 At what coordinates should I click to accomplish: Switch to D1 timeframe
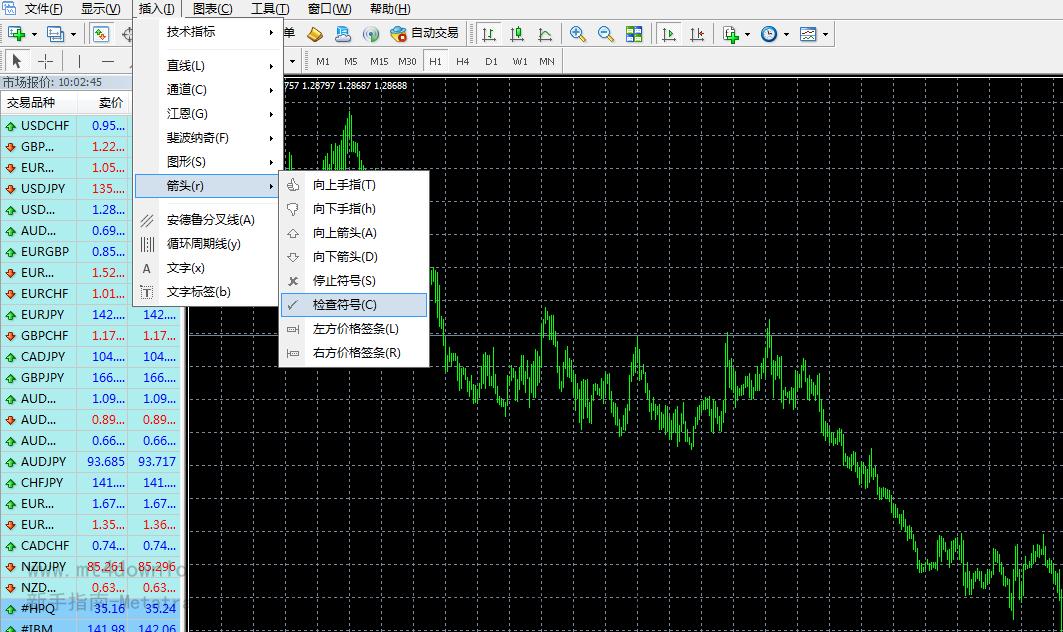coord(491,61)
